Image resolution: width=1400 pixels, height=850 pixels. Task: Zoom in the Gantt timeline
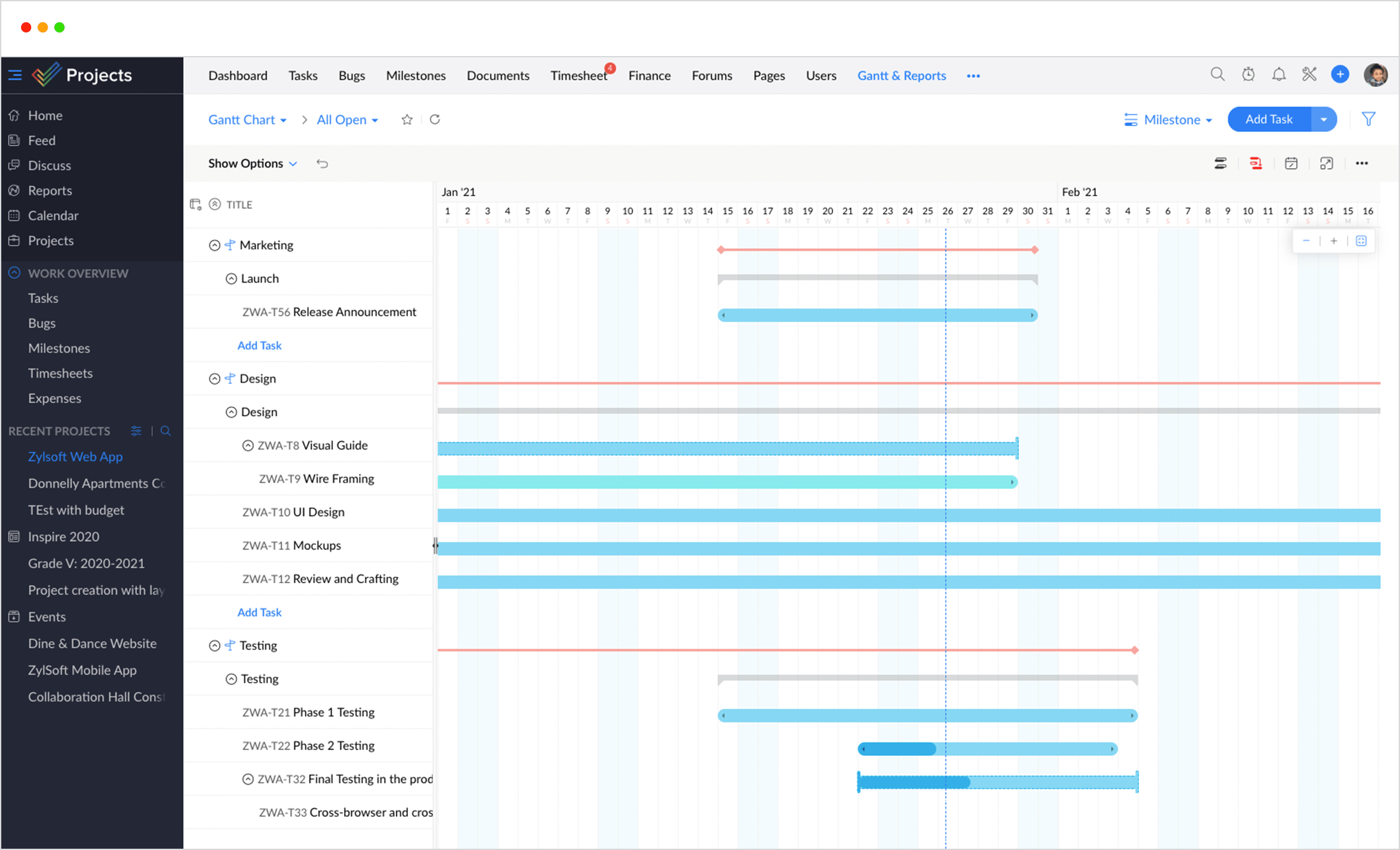tap(1334, 241)
